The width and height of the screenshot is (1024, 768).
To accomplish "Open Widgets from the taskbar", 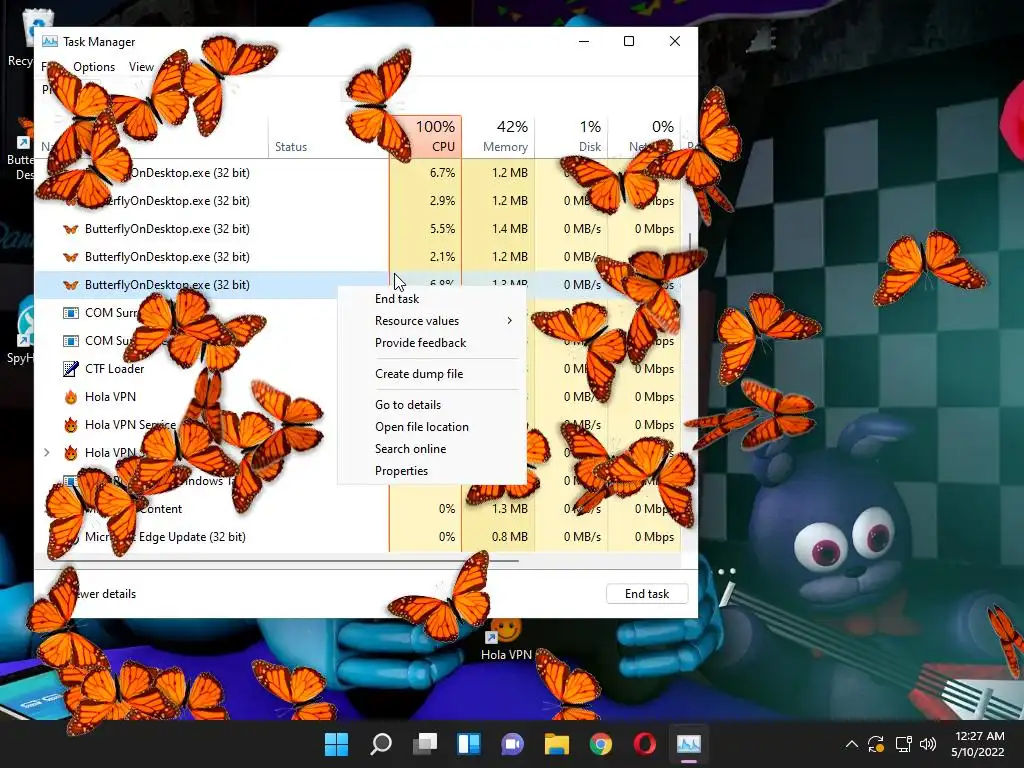I will pos(469,744).
